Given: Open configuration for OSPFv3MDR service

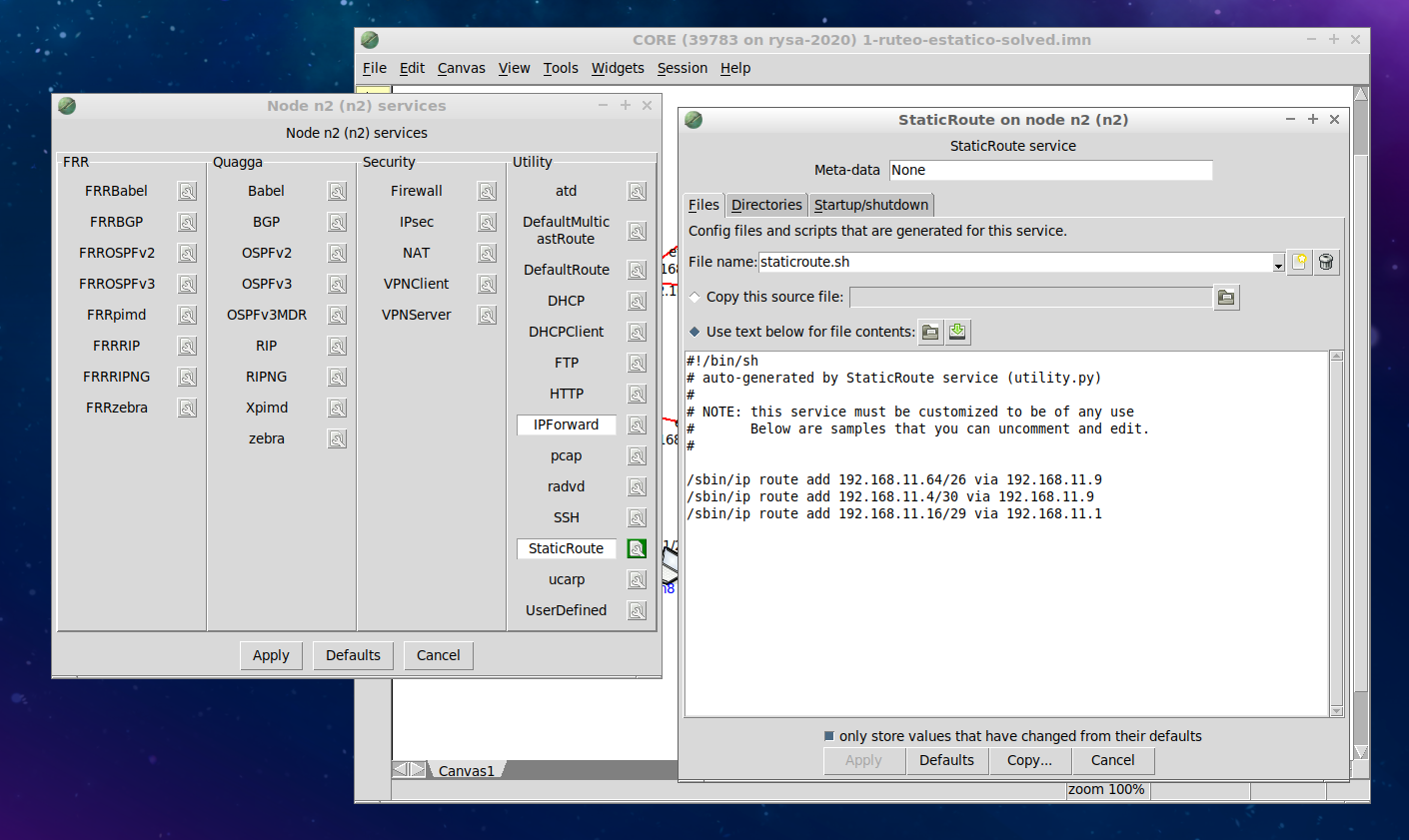Looking at the screenshot, I should [x=337, y=316].
